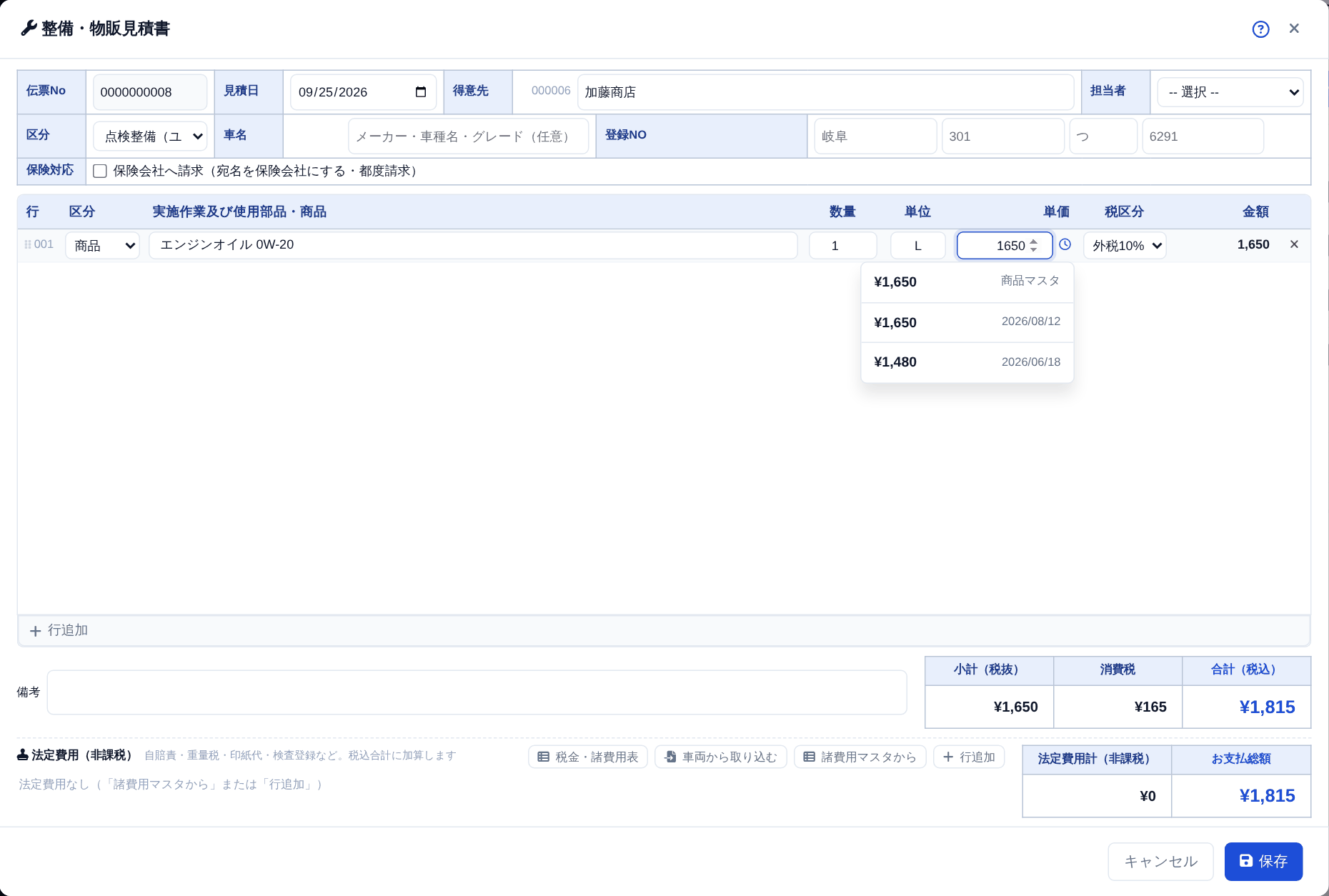Click the つ registration kana field
This screenshot has width=1329, height=896.
pos(1103,136)
